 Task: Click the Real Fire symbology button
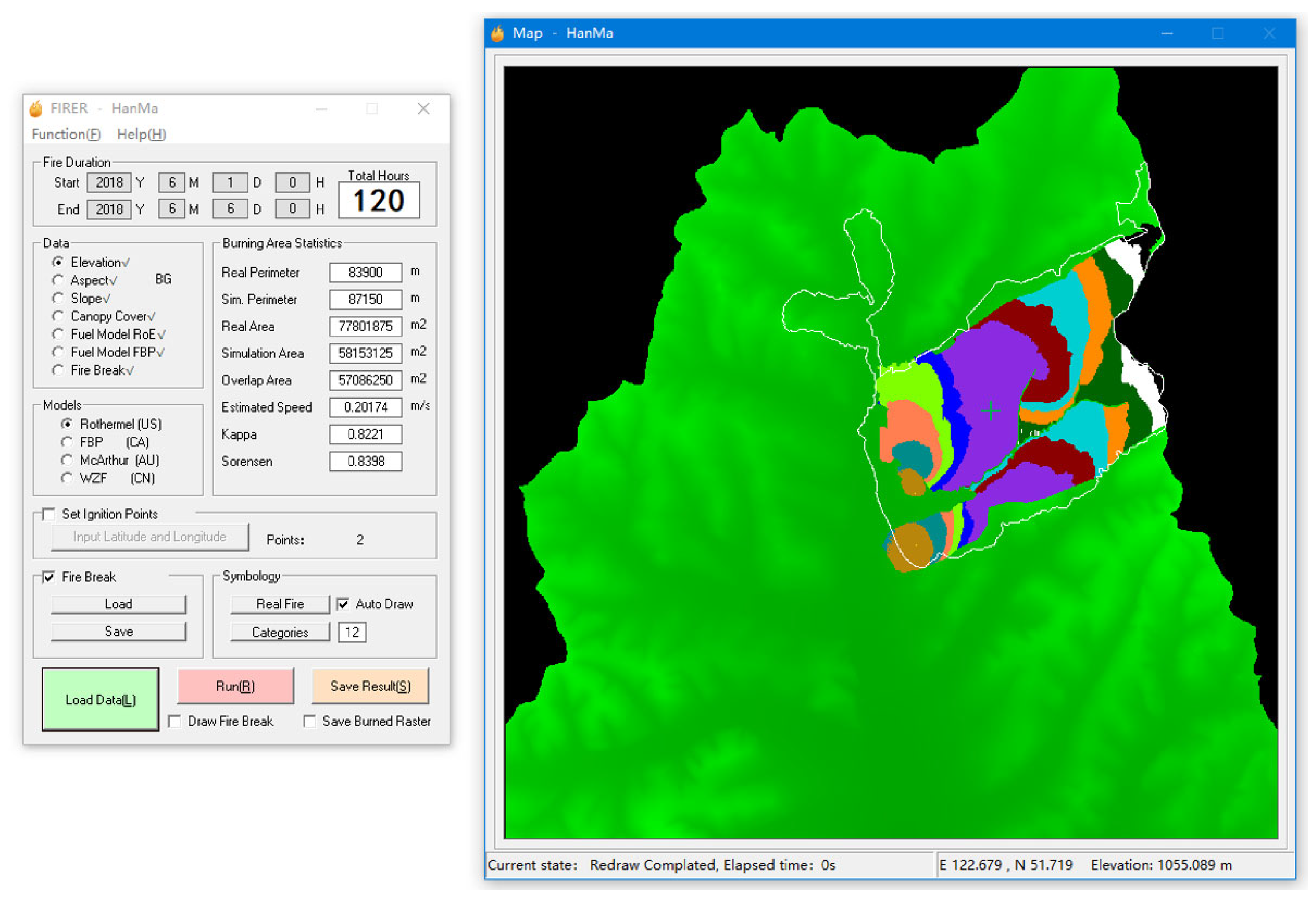280,605
